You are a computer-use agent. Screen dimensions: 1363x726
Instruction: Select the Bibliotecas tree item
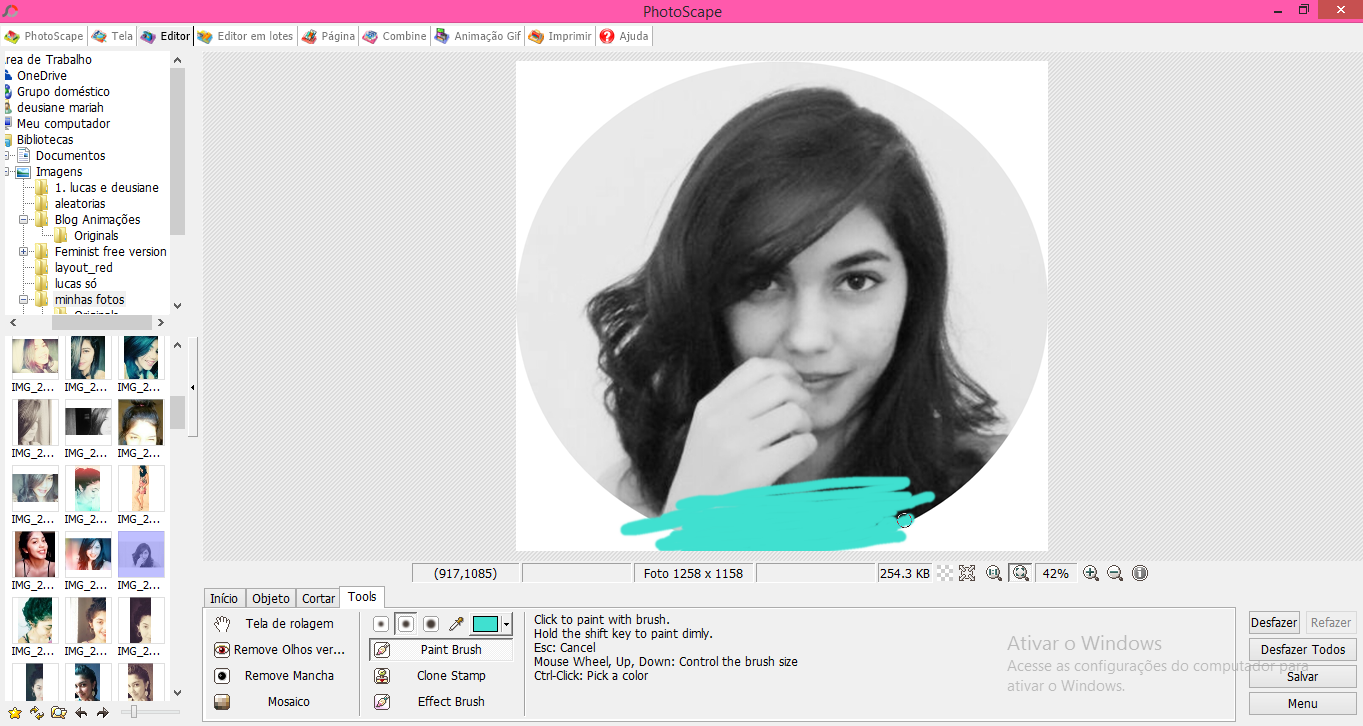point(45,140)
